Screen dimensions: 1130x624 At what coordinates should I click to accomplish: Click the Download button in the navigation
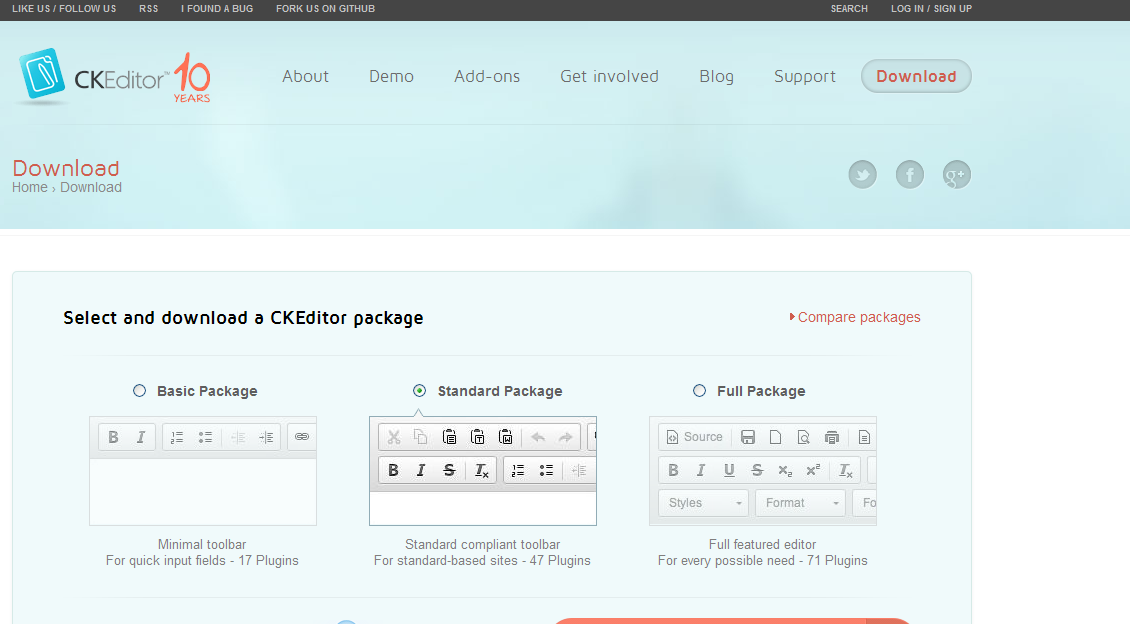point(916,76)
